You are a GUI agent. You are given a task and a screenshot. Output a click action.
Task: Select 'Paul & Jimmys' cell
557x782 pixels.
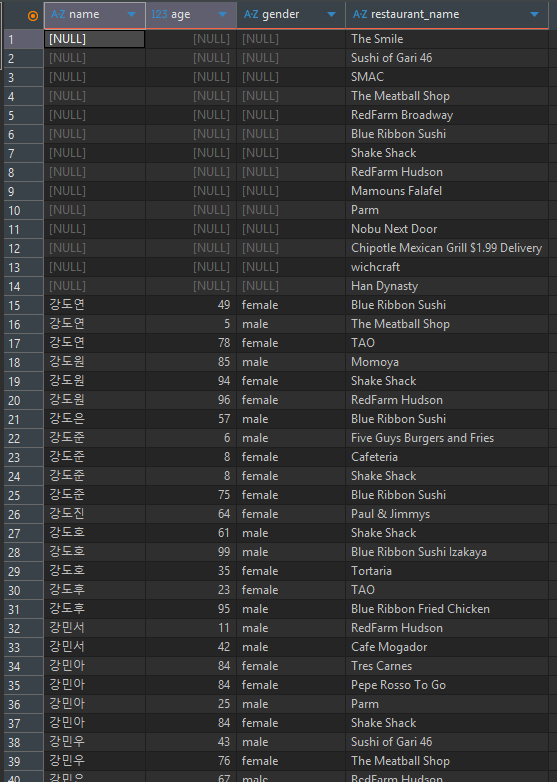(447, 514)
